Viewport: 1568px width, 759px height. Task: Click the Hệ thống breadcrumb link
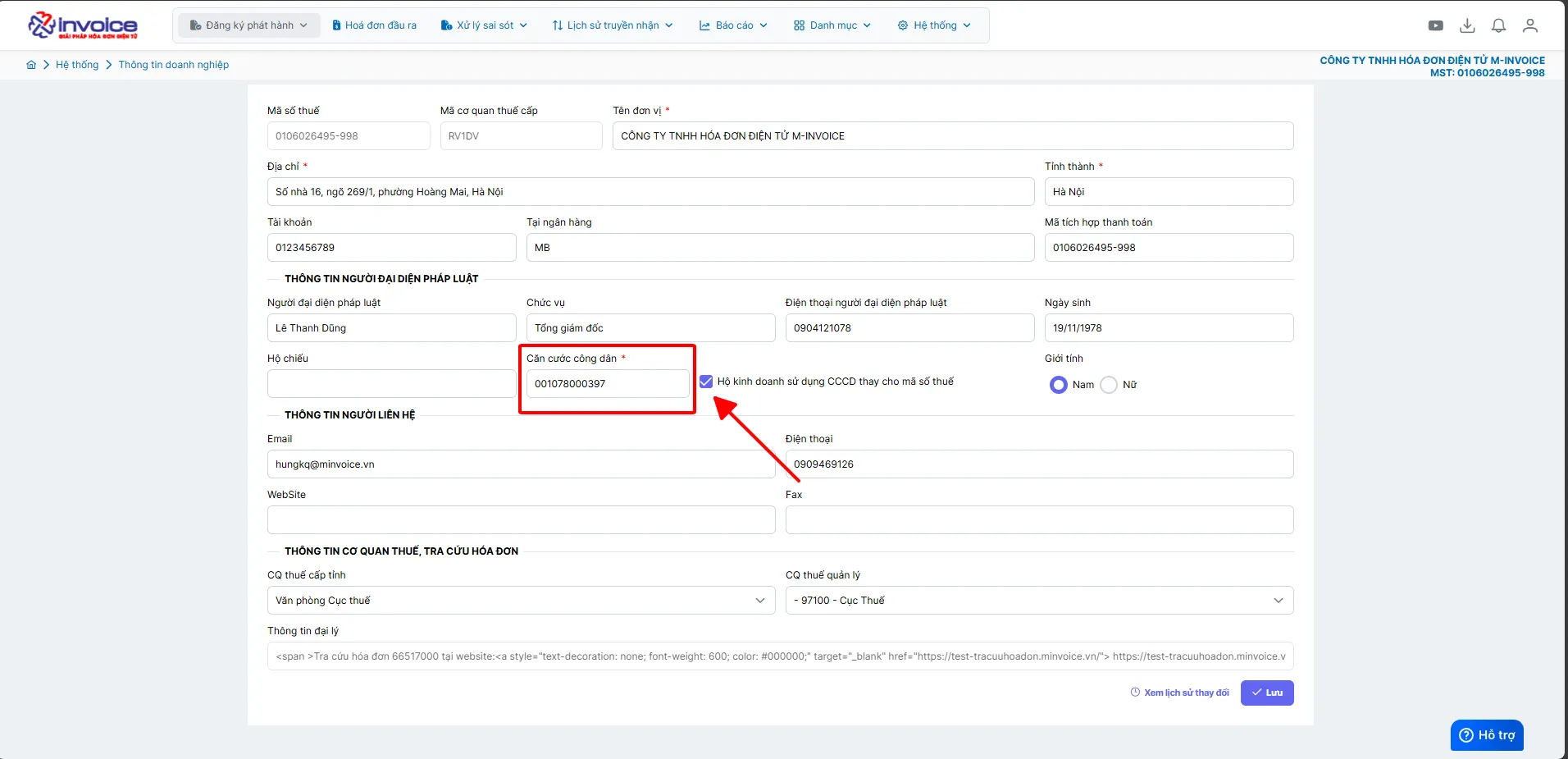[77, 65]
